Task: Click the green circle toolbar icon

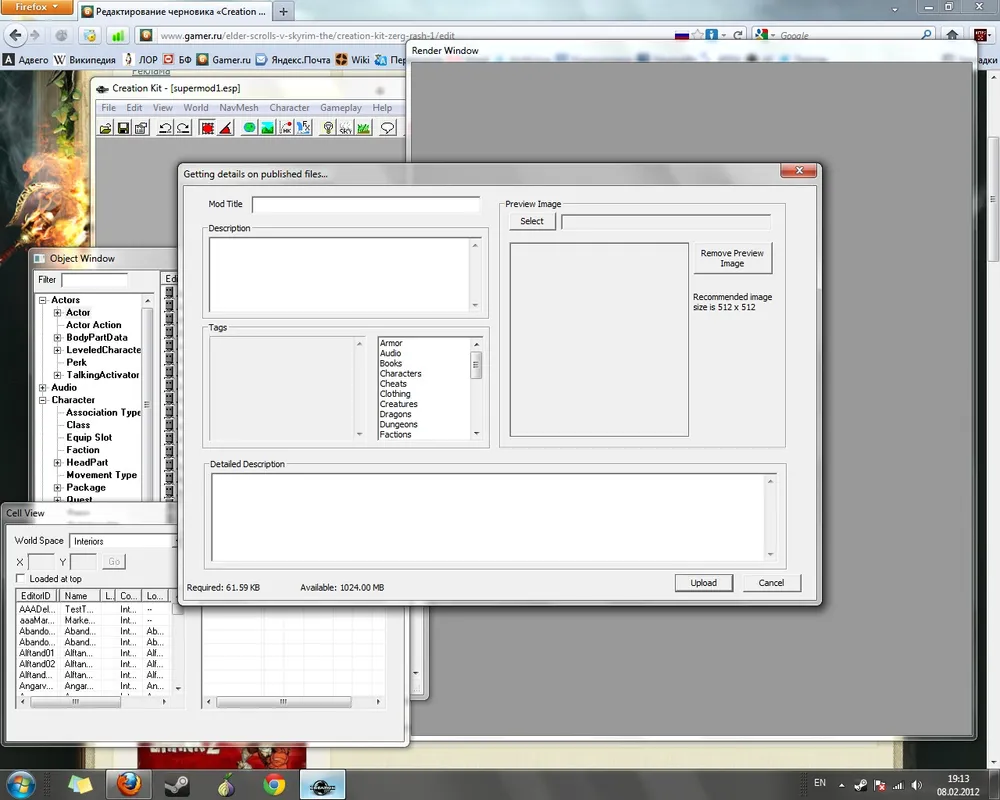Action: (x=250, y=128)
